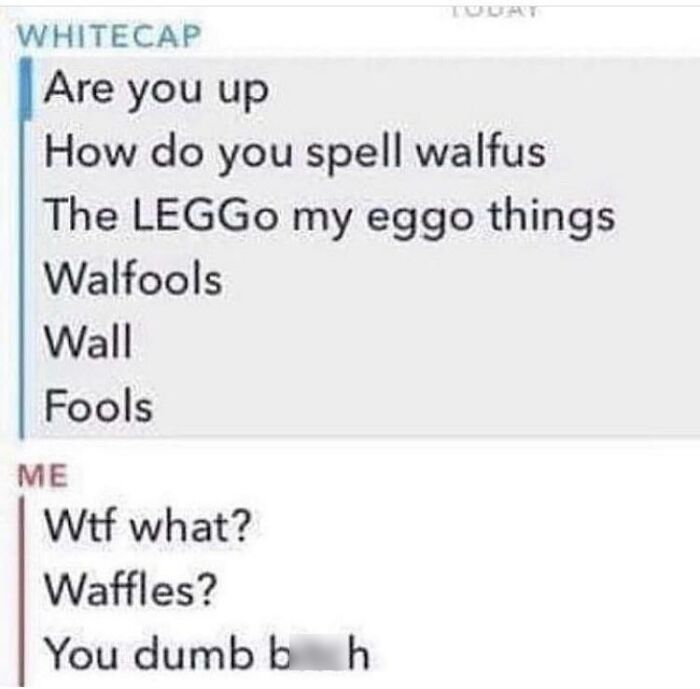The image size is (700, 689).
Task: Tap the "Walfools" message
Action: click(x=133, y=279)
